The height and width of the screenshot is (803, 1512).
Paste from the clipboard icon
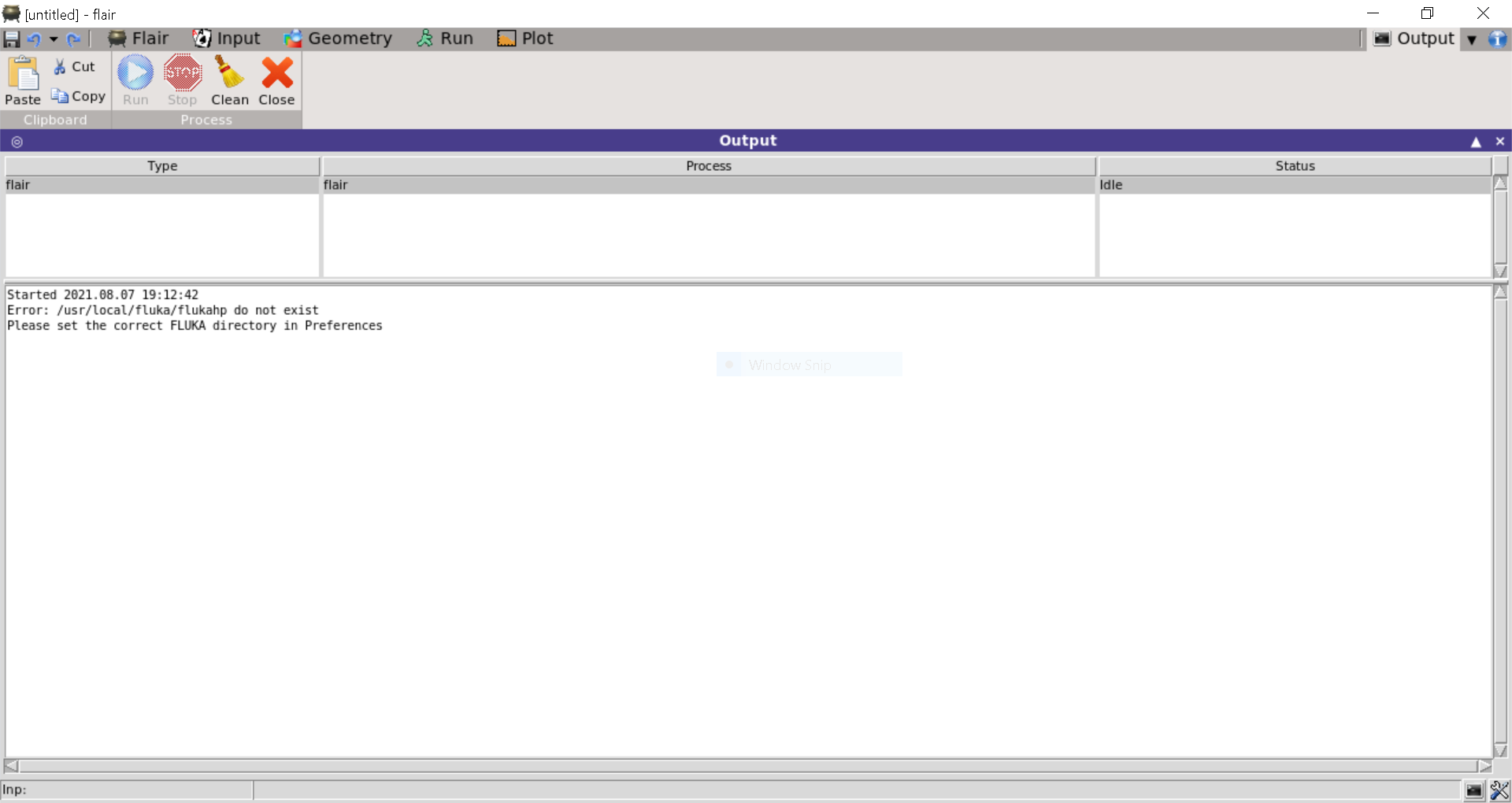23,81
